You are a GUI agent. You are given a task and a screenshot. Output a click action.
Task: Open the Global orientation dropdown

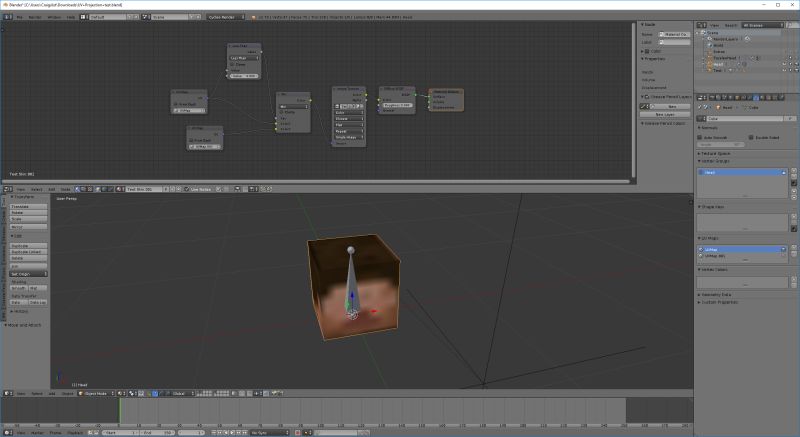pyautogui.click(x=182, y=393)
